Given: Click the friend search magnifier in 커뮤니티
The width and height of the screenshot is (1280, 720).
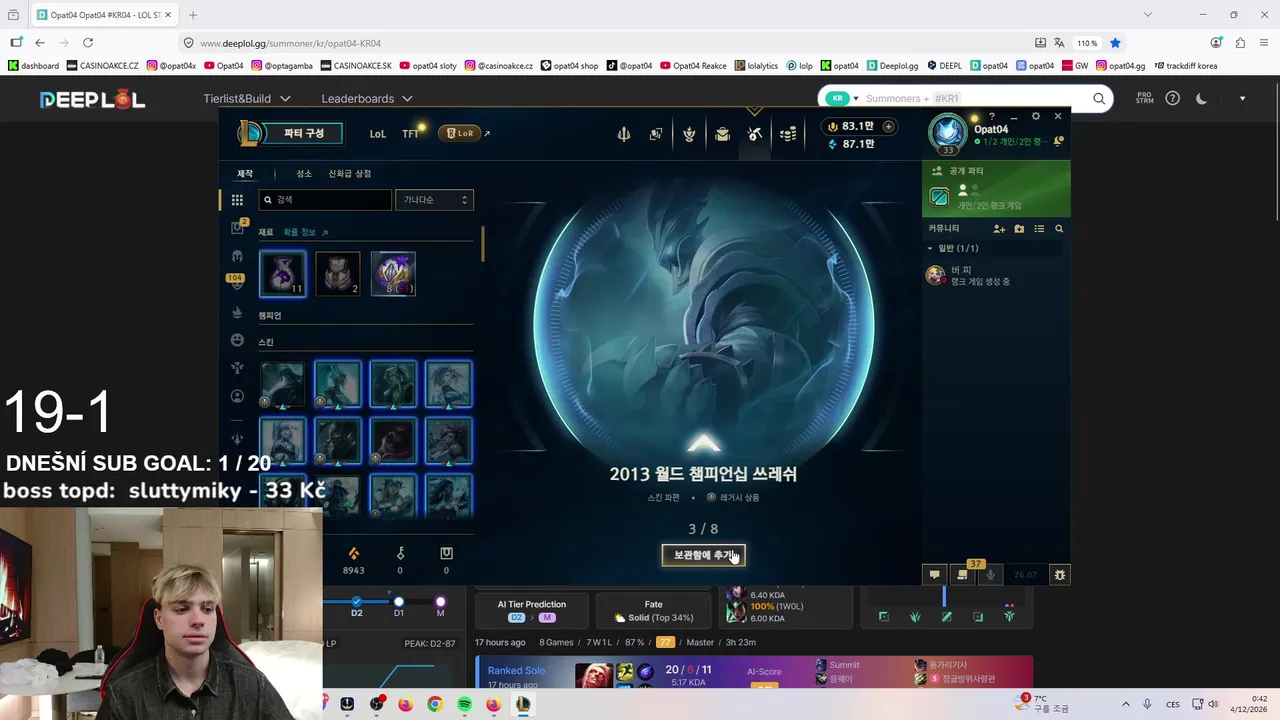Looking at the screenshot, I should [1059, 229].
